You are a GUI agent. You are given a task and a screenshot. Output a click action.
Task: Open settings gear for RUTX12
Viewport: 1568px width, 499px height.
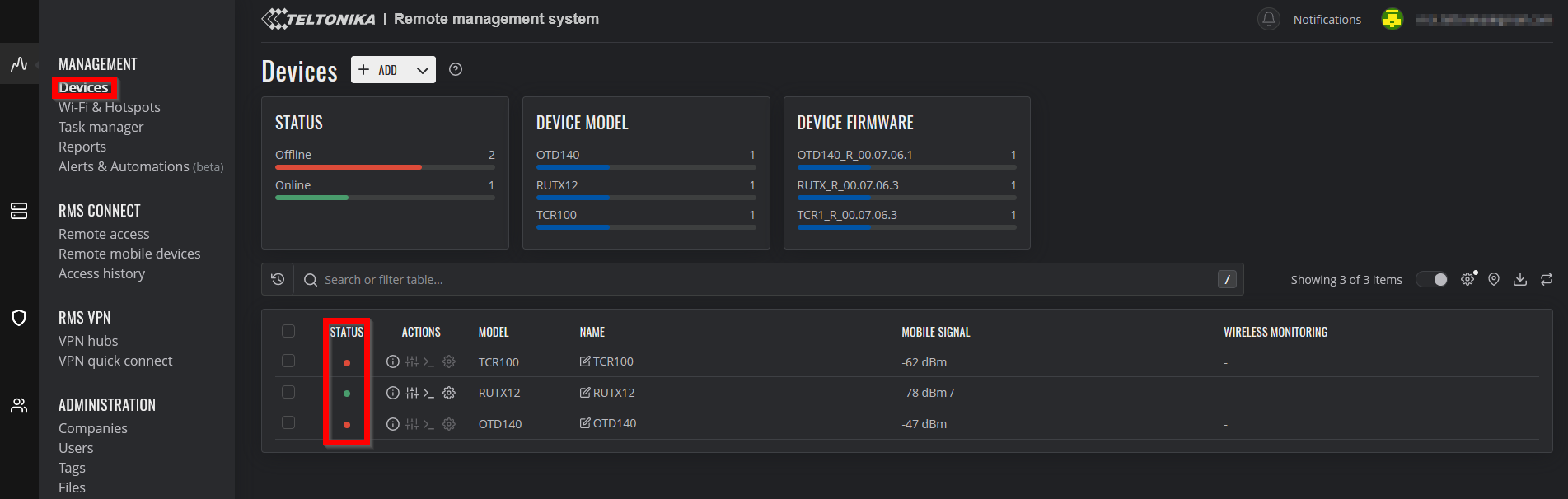coord(449,393)
